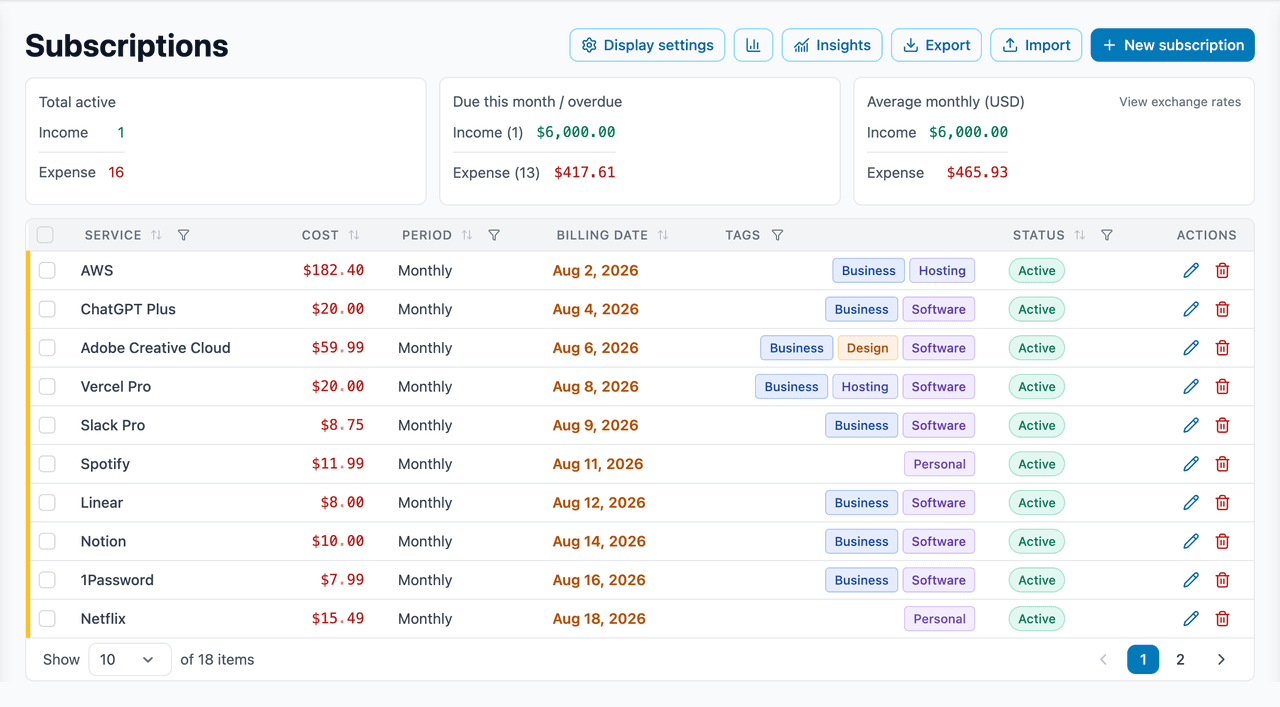Click the Design tag on Adobe row
Screen dimensions: 1280x707
[x=867, y=348]
